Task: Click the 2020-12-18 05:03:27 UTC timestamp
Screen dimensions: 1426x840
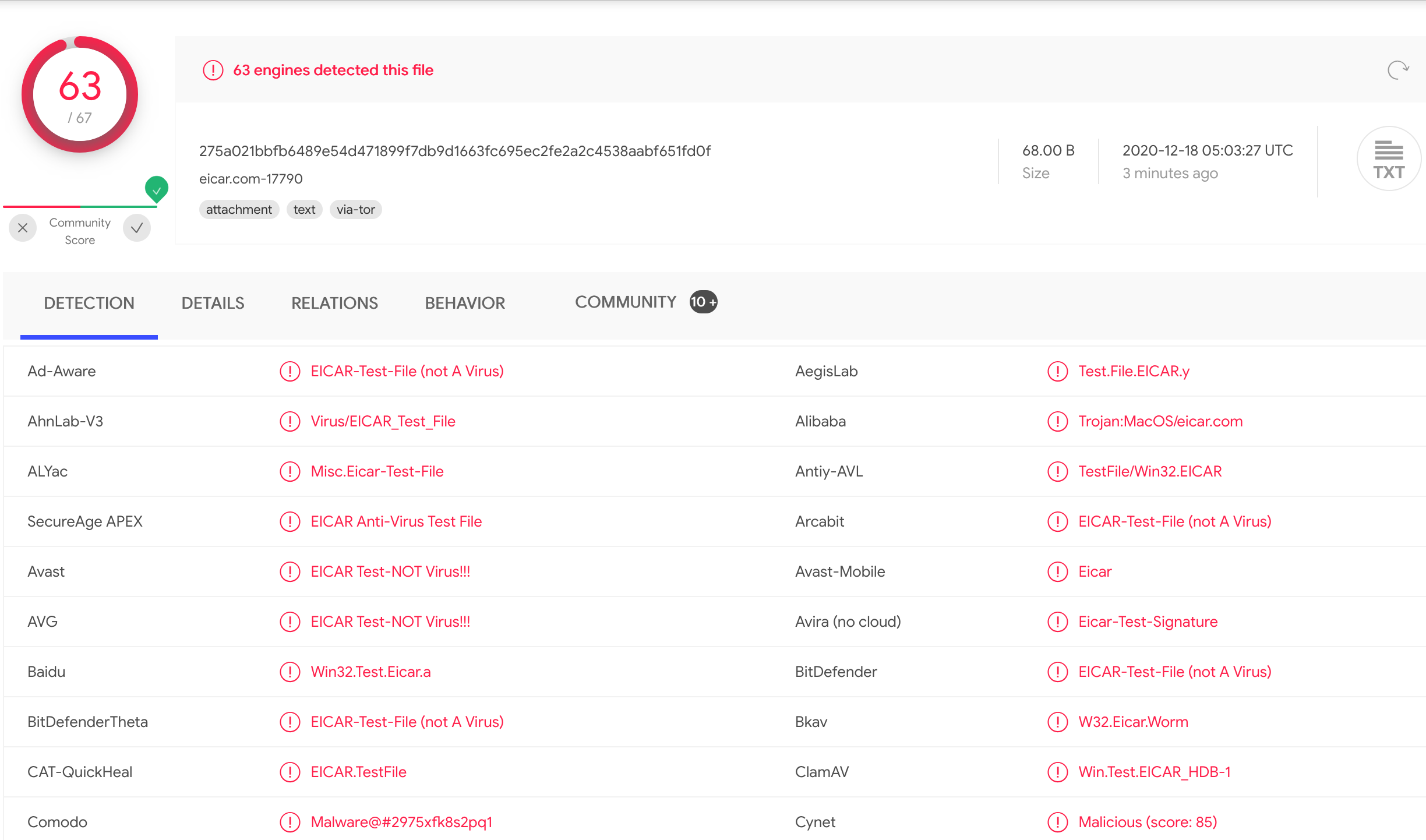Action: coord(1208,150)
